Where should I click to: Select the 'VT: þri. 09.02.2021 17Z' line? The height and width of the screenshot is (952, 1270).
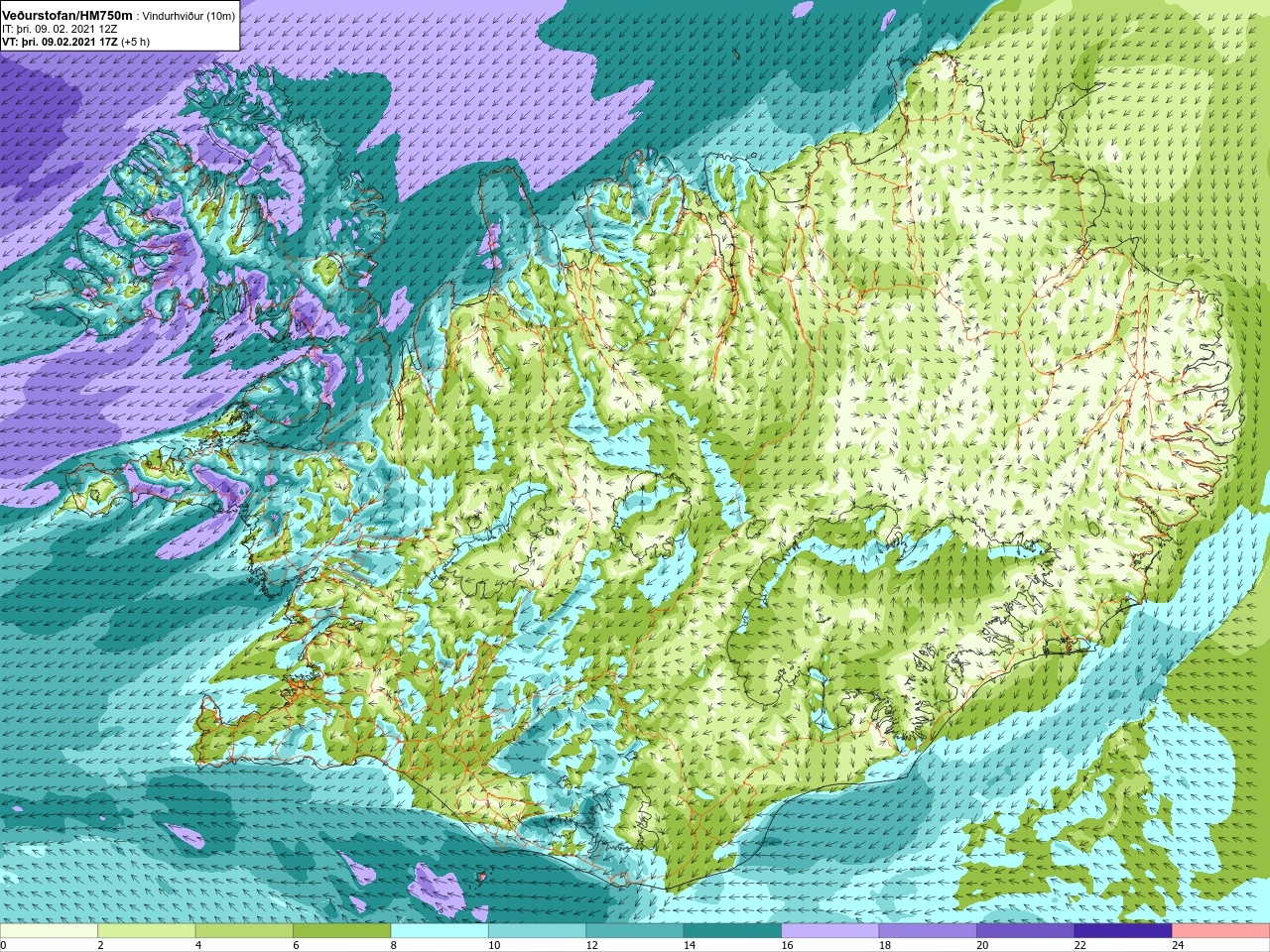pos(59,42)
